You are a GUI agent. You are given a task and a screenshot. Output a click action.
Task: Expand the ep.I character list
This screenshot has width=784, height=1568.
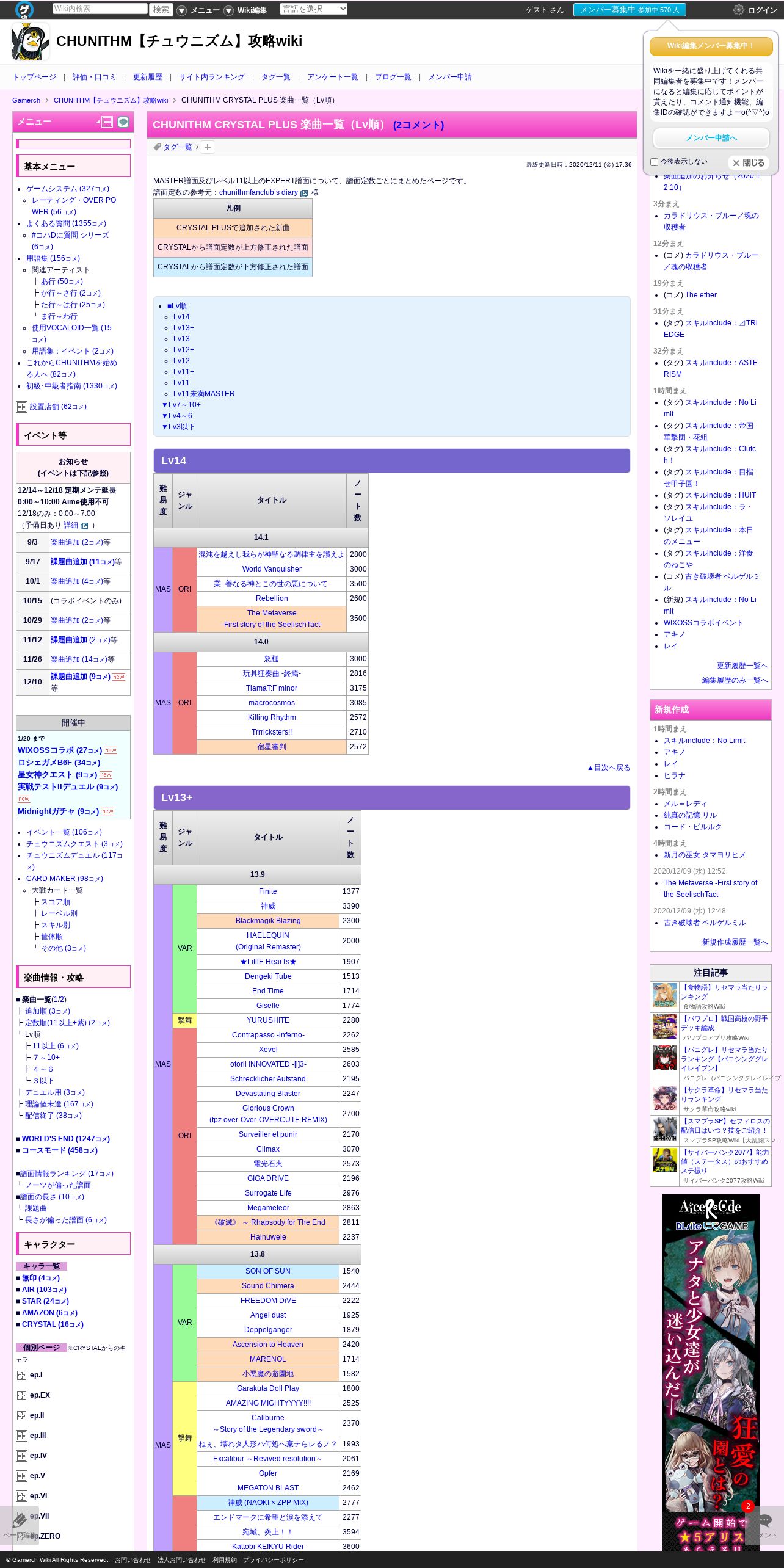(x=21, y=1375)
